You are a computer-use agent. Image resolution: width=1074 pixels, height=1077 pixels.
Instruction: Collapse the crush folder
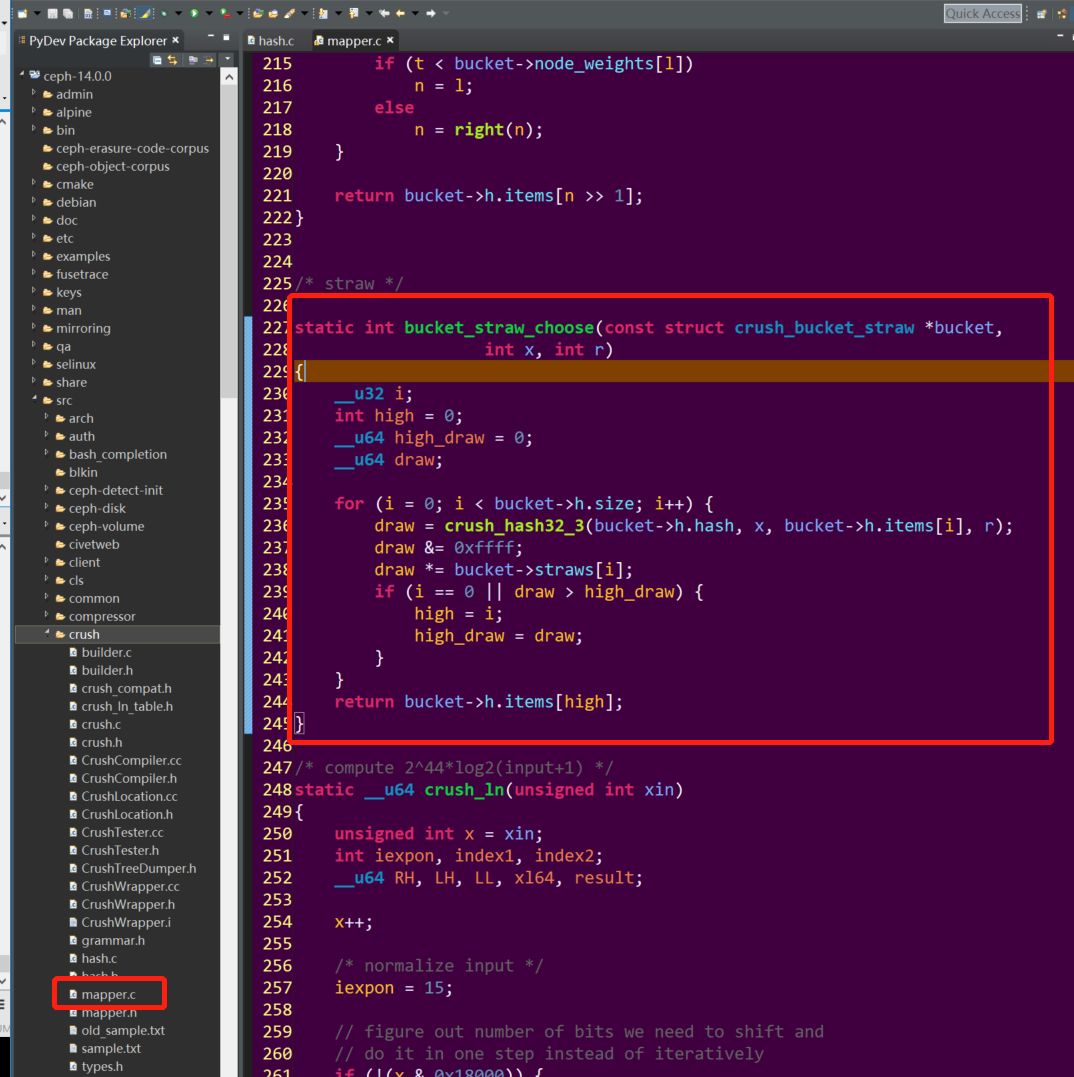point(47,633)
